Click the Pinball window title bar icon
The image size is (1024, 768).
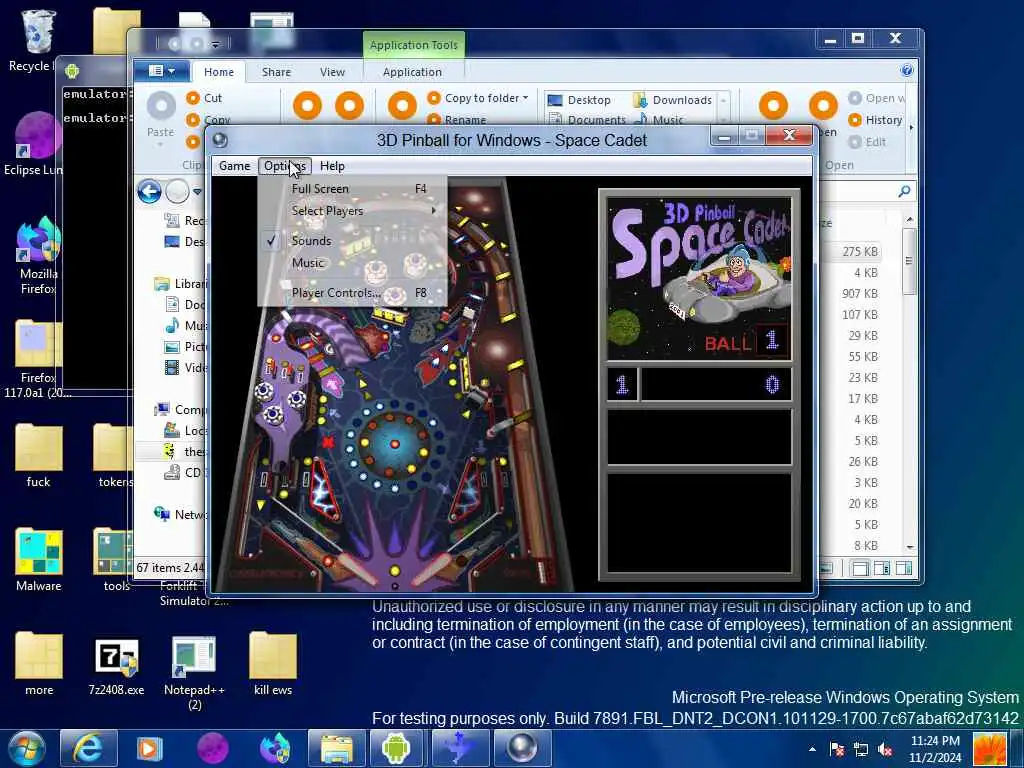tap(220, 140)
